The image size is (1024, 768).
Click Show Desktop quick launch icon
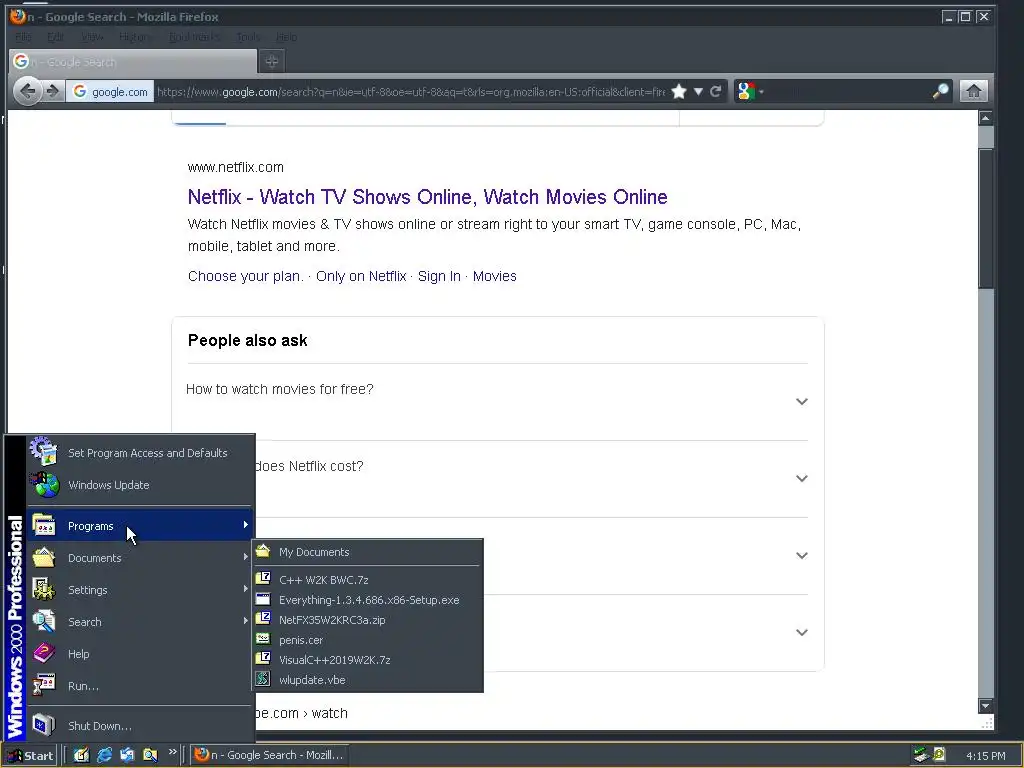81,755
